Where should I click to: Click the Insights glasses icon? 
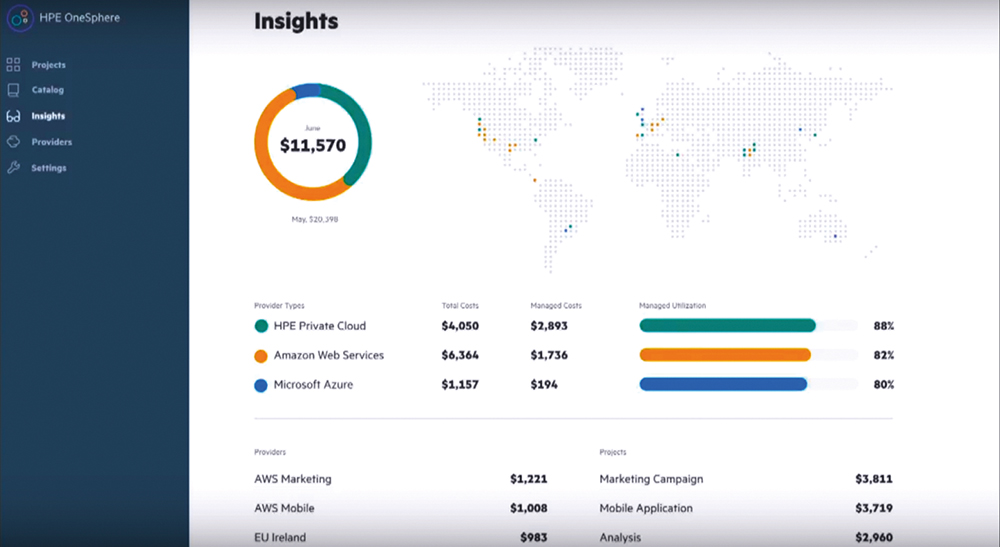[13, 116]
